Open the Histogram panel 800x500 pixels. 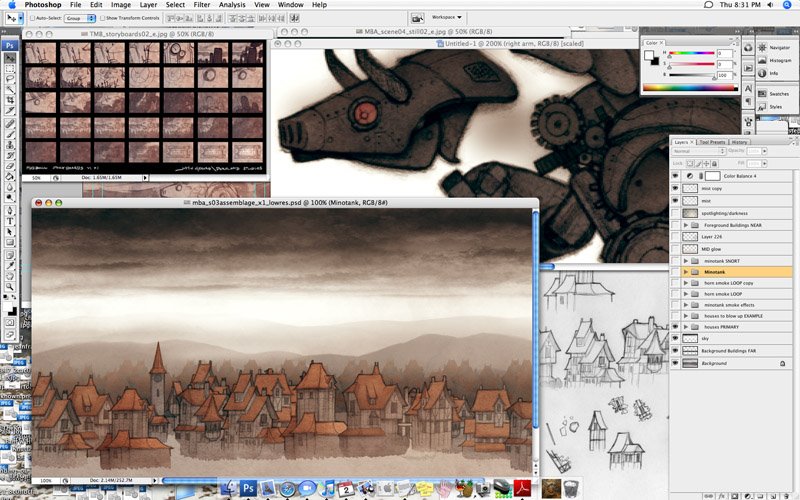[x=774, y=60]
